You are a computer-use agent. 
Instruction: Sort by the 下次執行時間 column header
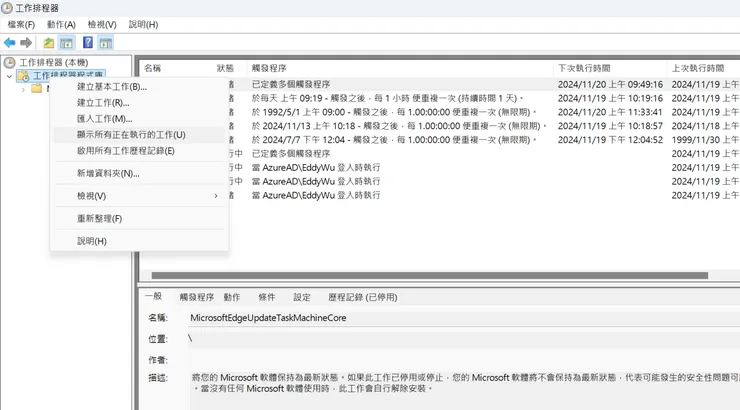[x=584, y=68]
